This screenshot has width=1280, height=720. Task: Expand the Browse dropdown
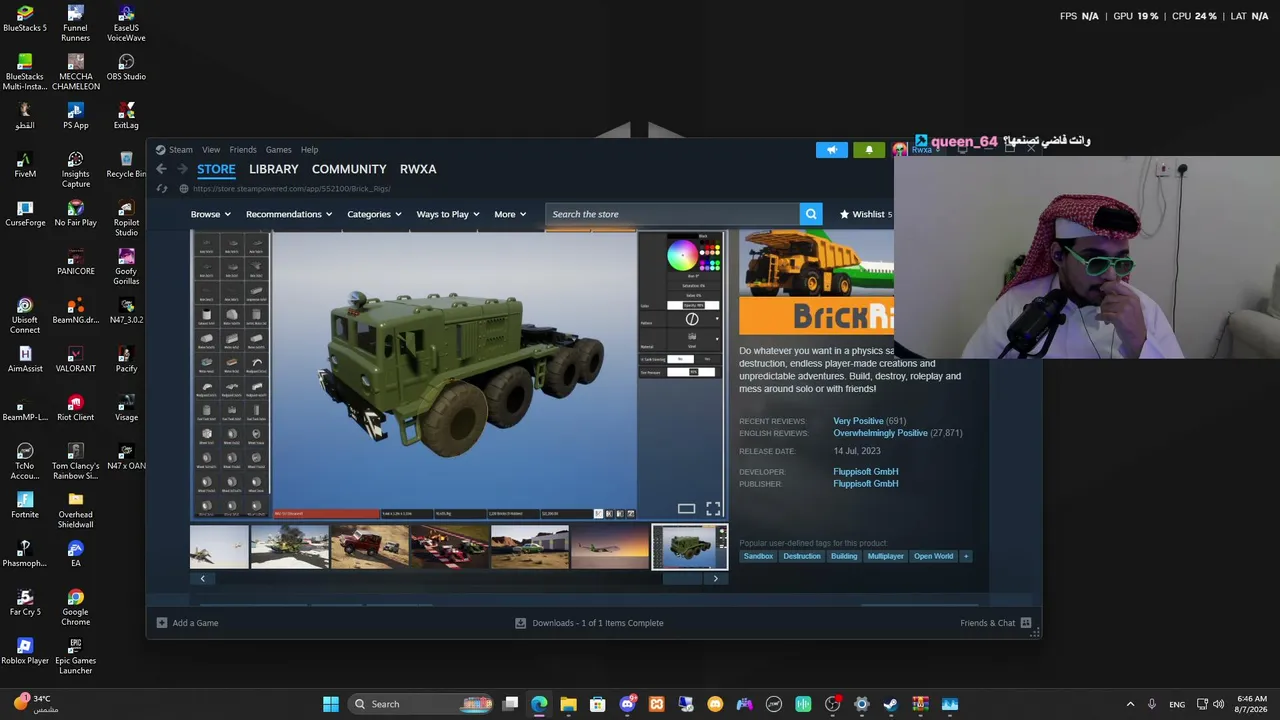pos(210,214)
